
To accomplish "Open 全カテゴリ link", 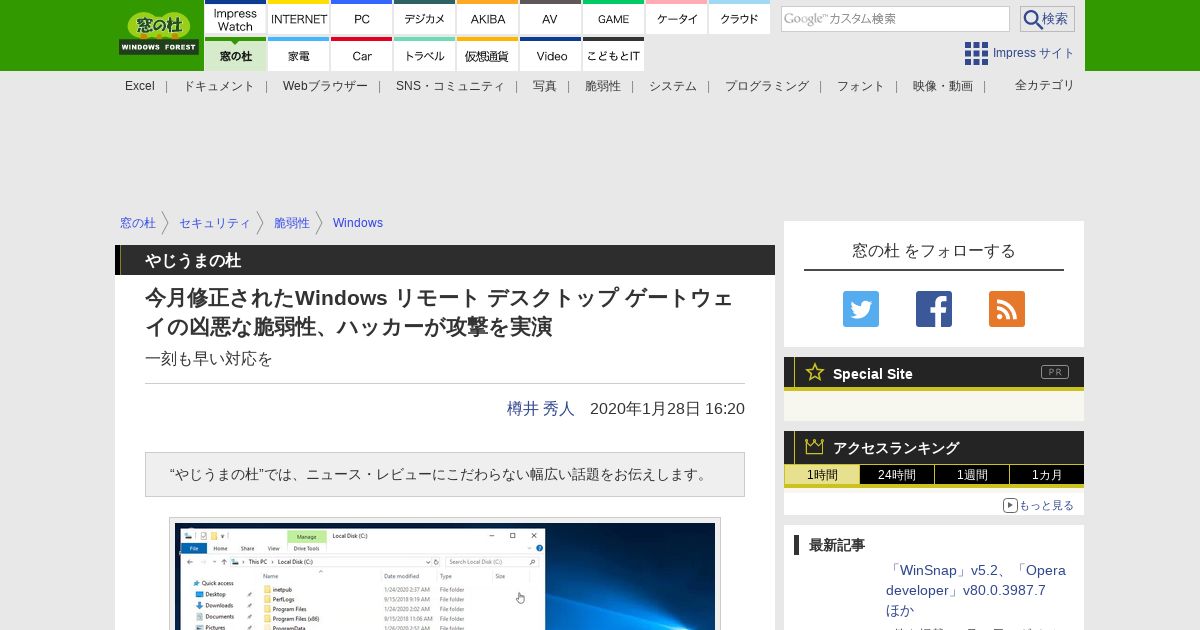I will point(1045,85).
